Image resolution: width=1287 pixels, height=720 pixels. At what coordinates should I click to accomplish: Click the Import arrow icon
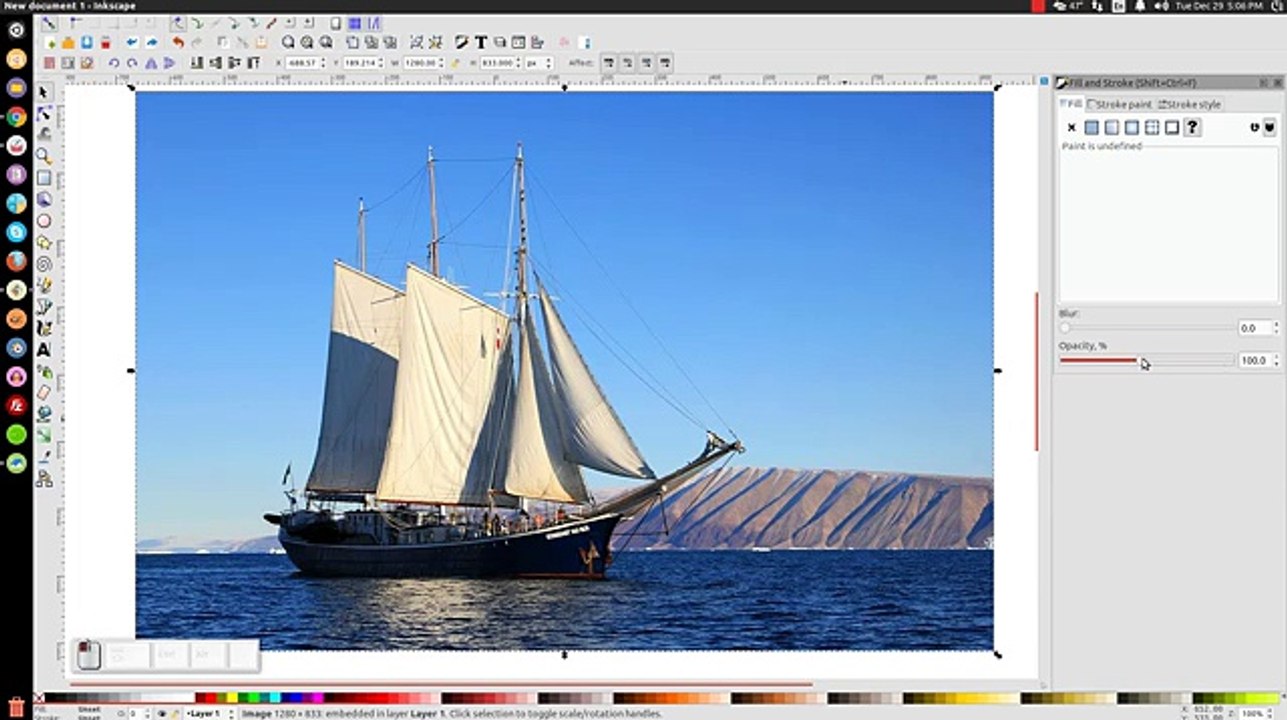pyautogui.click(x=132, y=43)
